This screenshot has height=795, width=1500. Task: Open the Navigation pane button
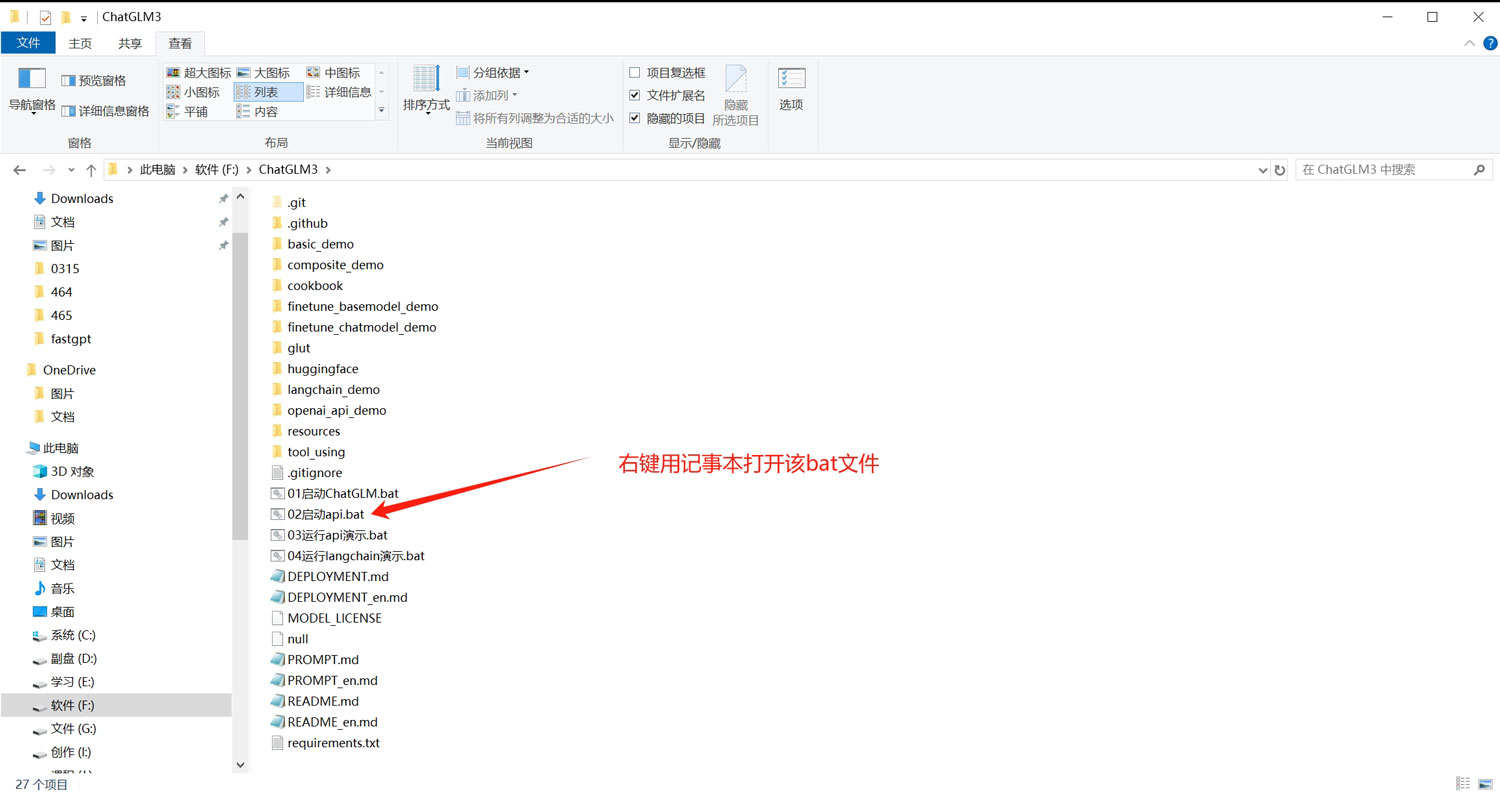[32, 90]
